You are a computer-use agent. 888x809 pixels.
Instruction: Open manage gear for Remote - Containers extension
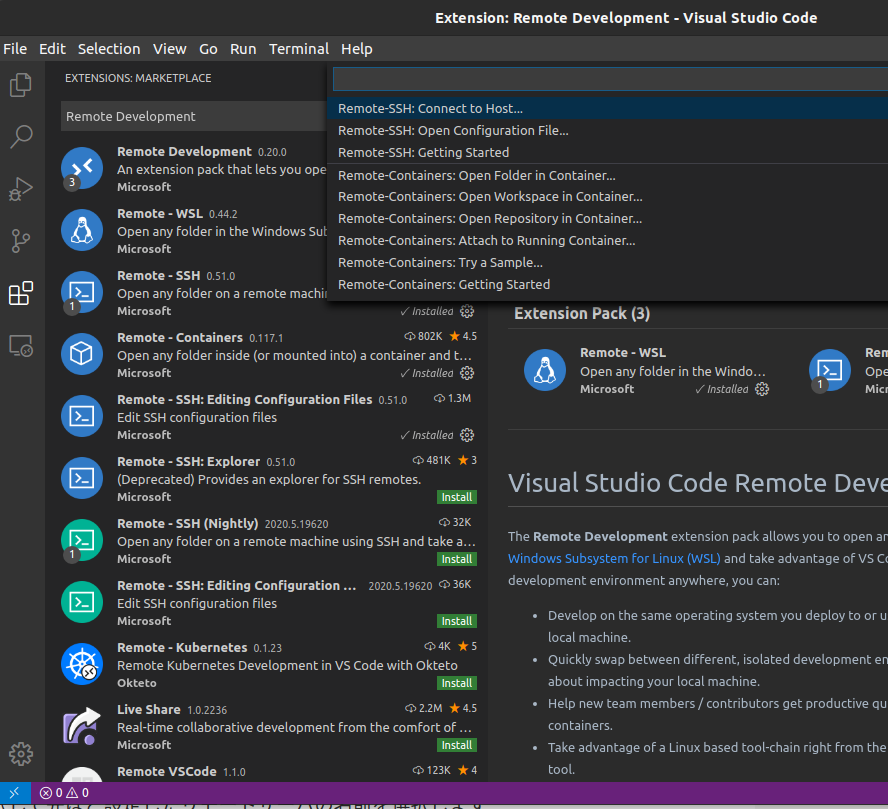[x=467, y=373]
